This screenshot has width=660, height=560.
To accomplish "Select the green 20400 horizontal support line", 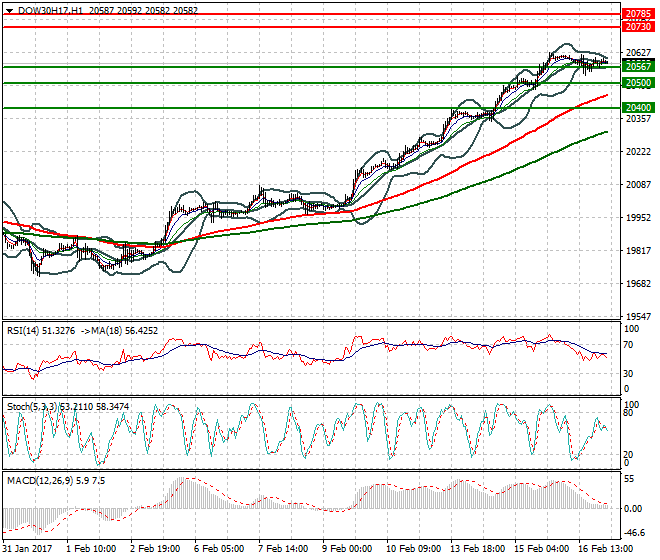I will 311,108.
